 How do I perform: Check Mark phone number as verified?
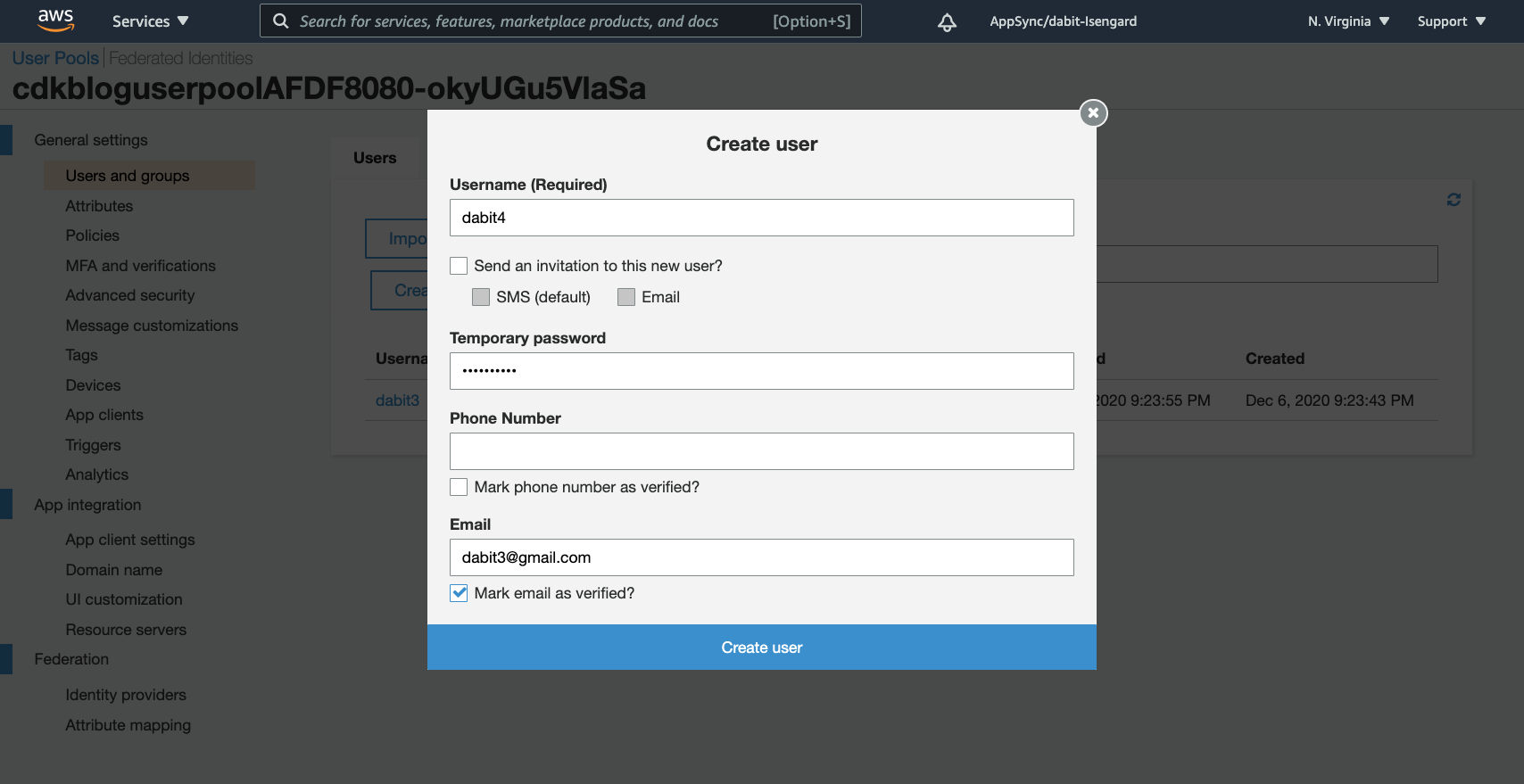459,487
